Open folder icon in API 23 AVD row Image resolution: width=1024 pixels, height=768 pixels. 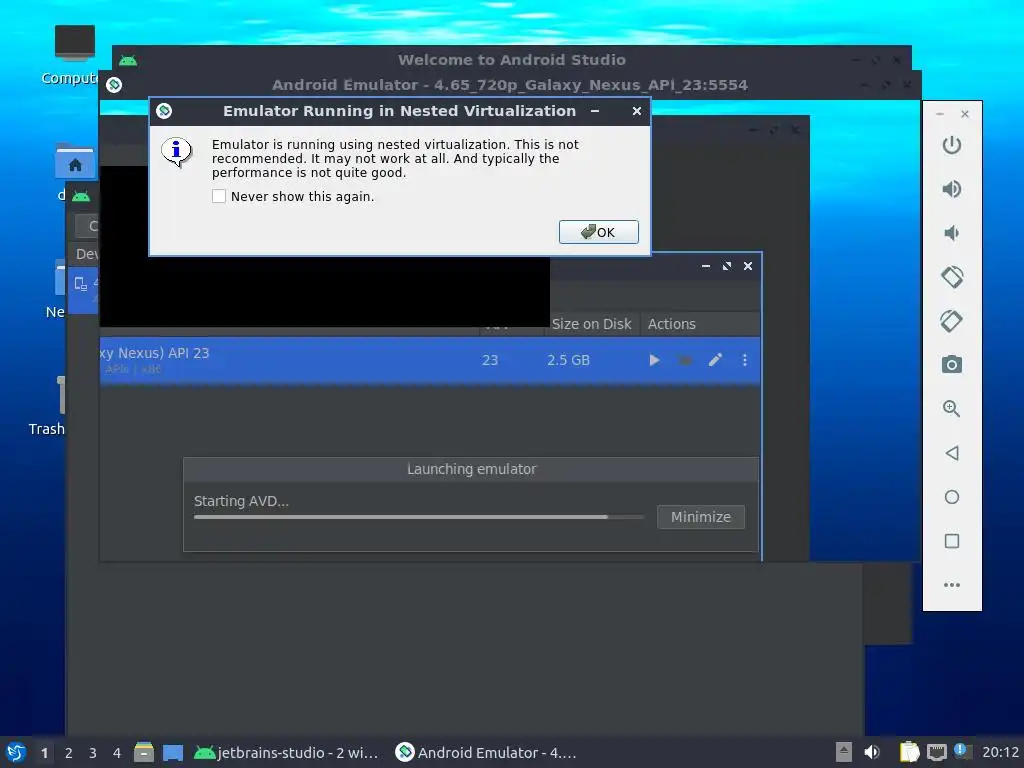(684, 360)
